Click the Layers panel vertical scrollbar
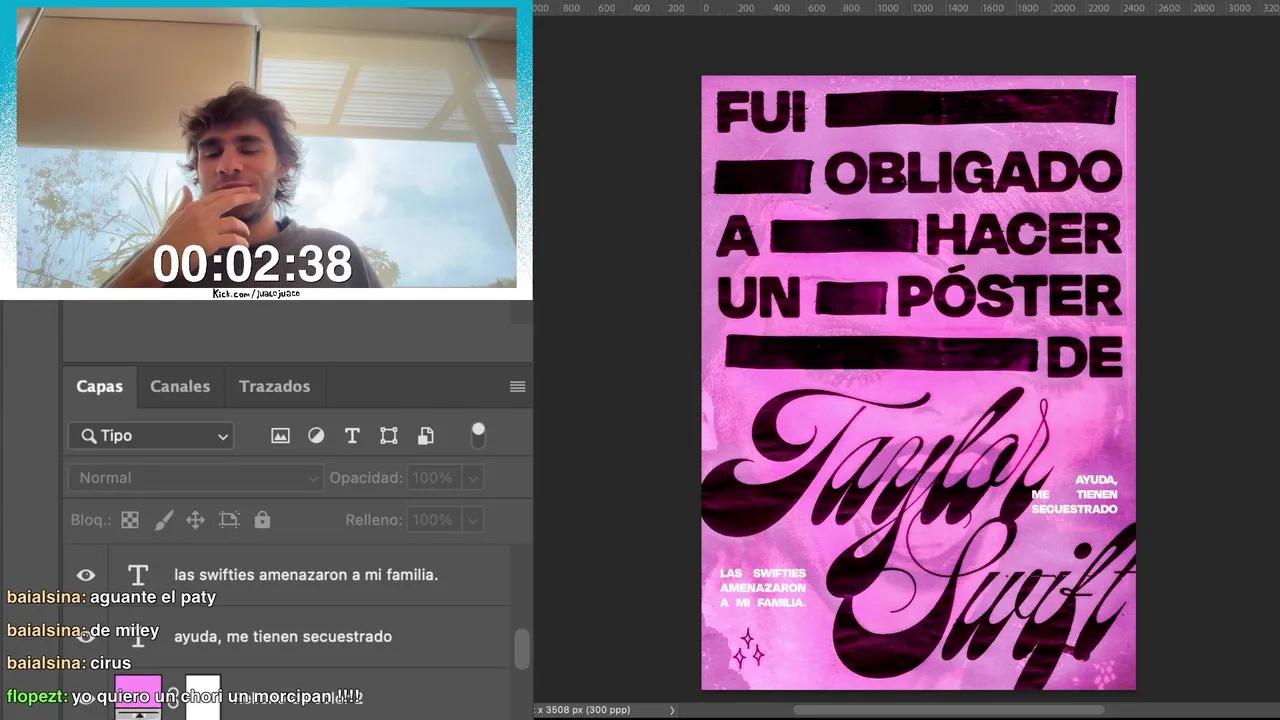This screenshot has width=1280, height=720. [x=521, y=648]
